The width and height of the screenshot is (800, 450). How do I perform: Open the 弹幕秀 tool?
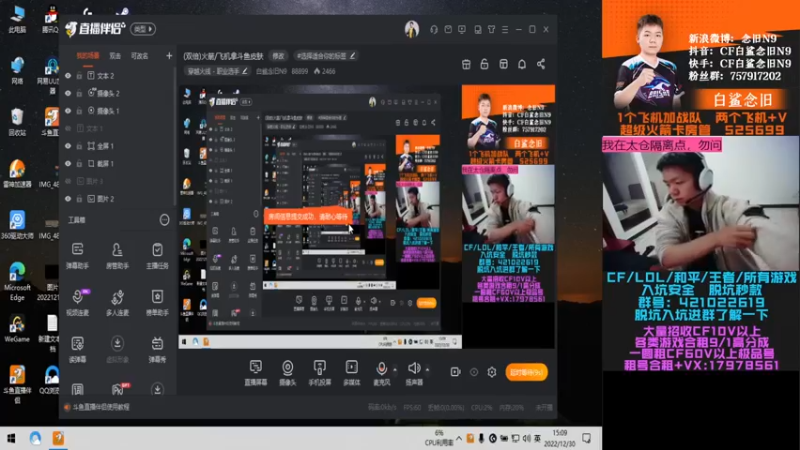tap(157, 348)
